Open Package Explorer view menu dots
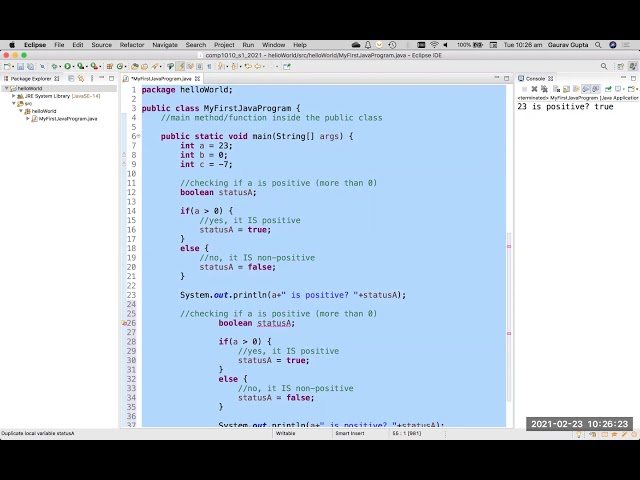 [92, 78]
